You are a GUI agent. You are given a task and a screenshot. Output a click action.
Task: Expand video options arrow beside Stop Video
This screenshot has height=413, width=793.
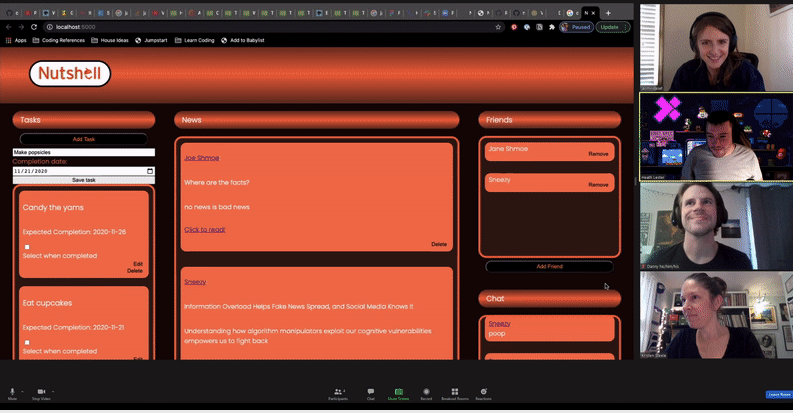point(53,391)
